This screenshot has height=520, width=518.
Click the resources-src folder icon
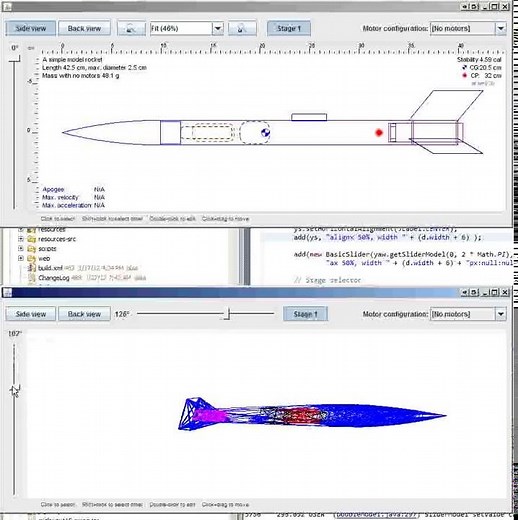(x=31, y=239)
